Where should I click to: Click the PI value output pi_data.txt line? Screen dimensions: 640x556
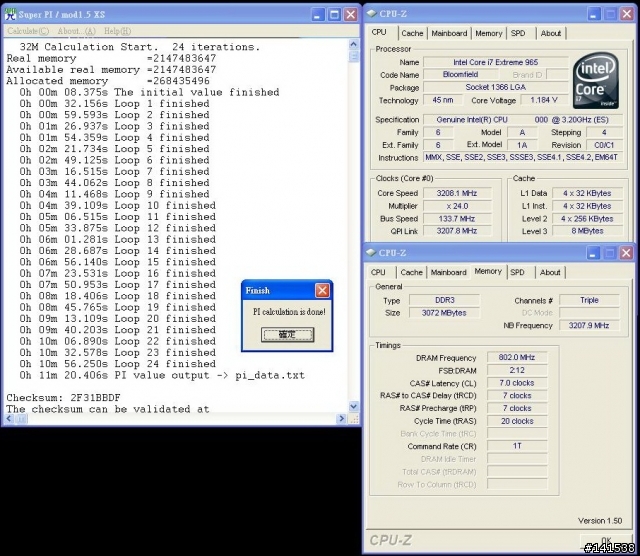162,375
